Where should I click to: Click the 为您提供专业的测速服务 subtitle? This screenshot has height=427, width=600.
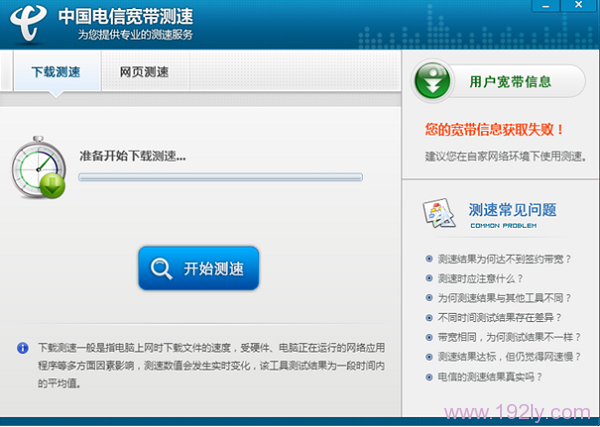[x=135, y=35]
